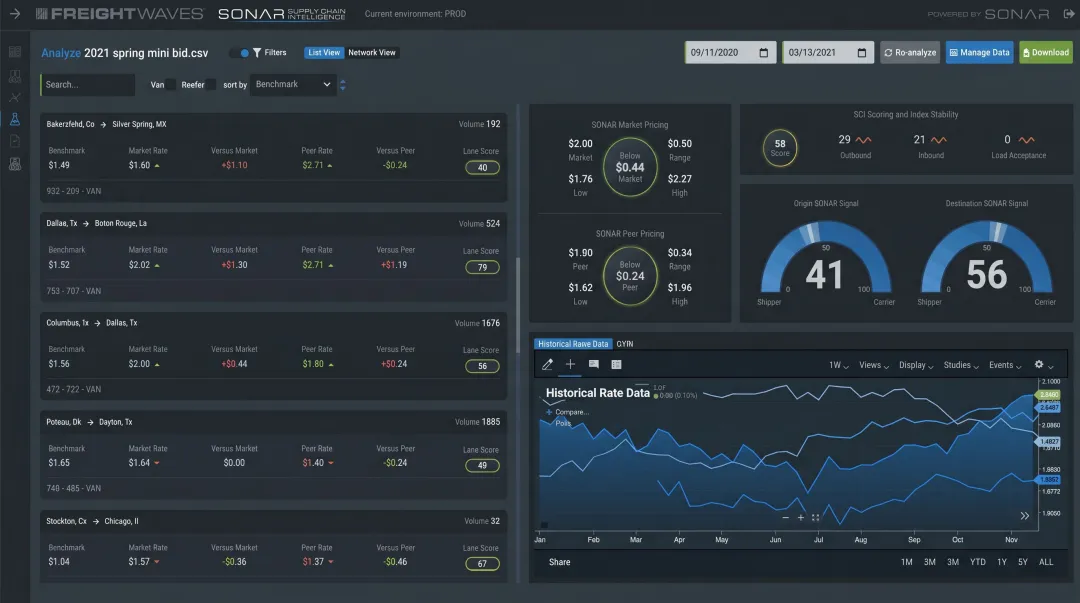Select the OYIN tab

pyautogui.click(x=625, y=344)
